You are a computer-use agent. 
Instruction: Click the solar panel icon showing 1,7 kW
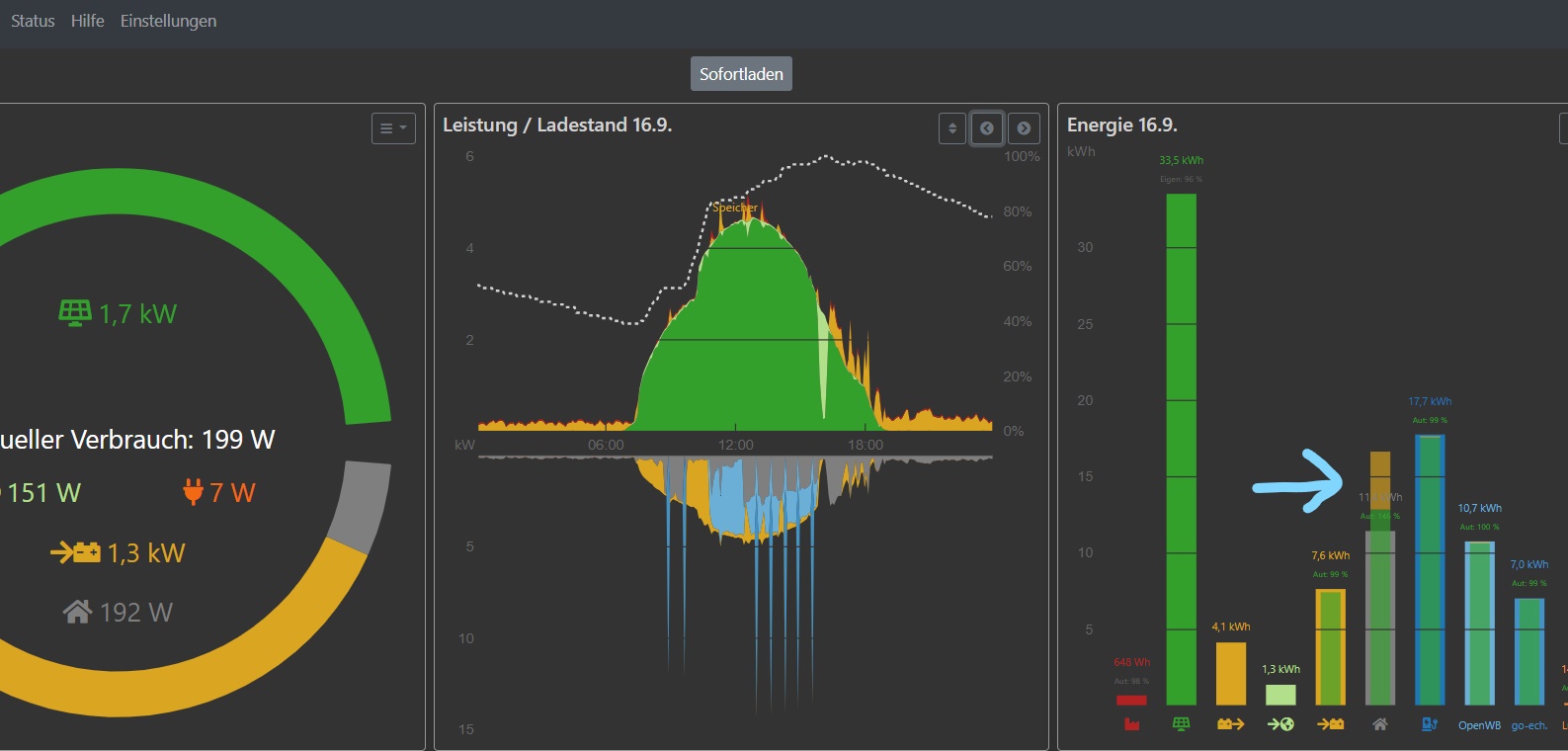[x=75, y=313]
